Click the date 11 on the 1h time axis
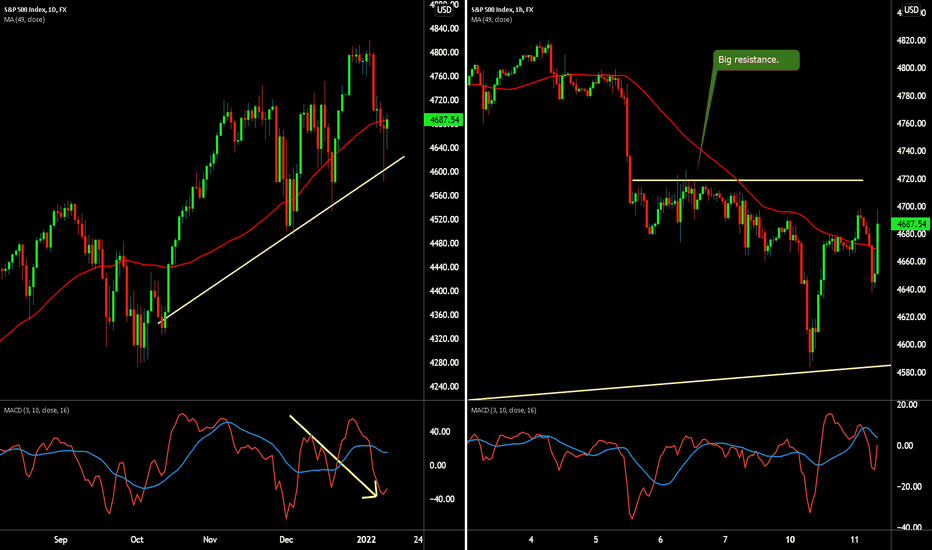932x550 pixels. click(855, 540)
